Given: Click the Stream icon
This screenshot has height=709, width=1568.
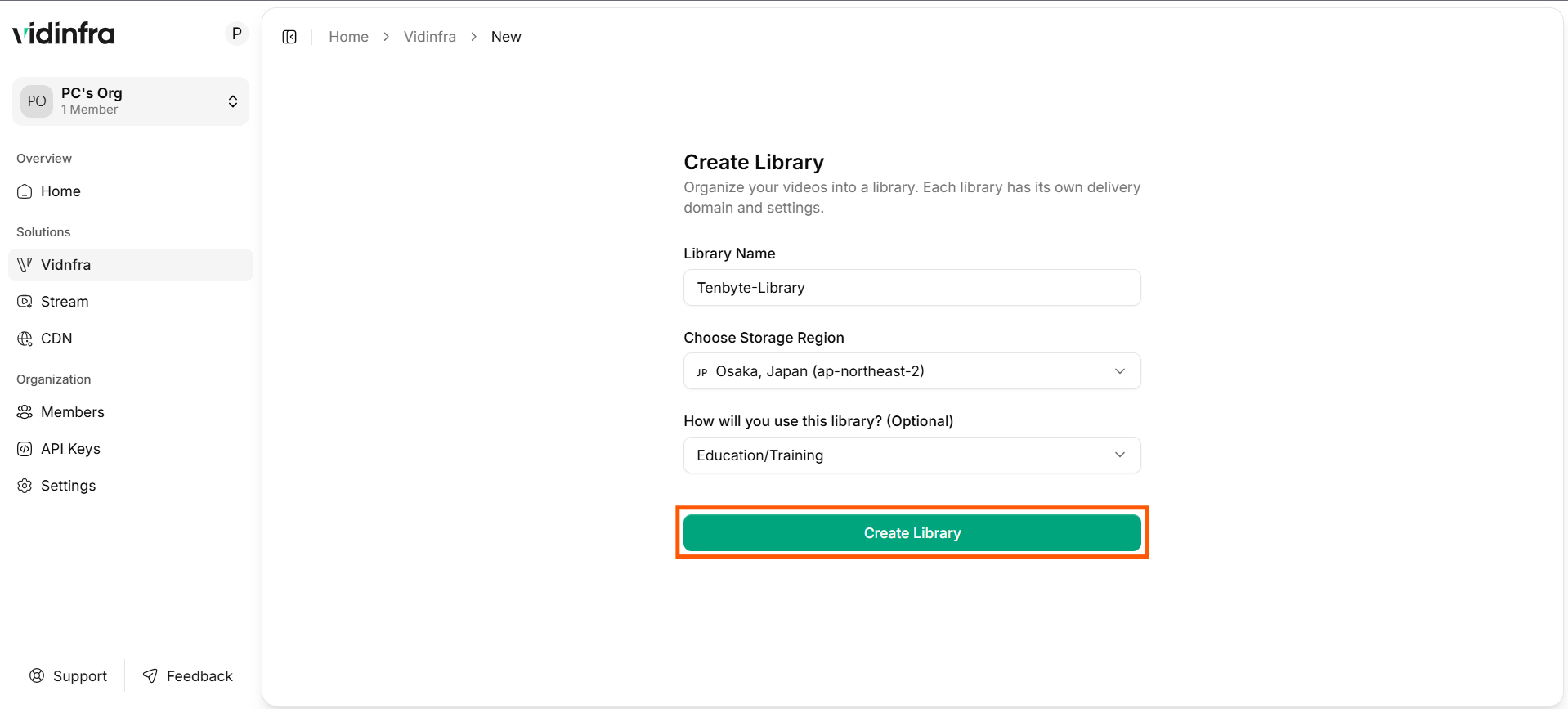Looking at the screenshot, I should pyautogui.click(x=25, y=302).
